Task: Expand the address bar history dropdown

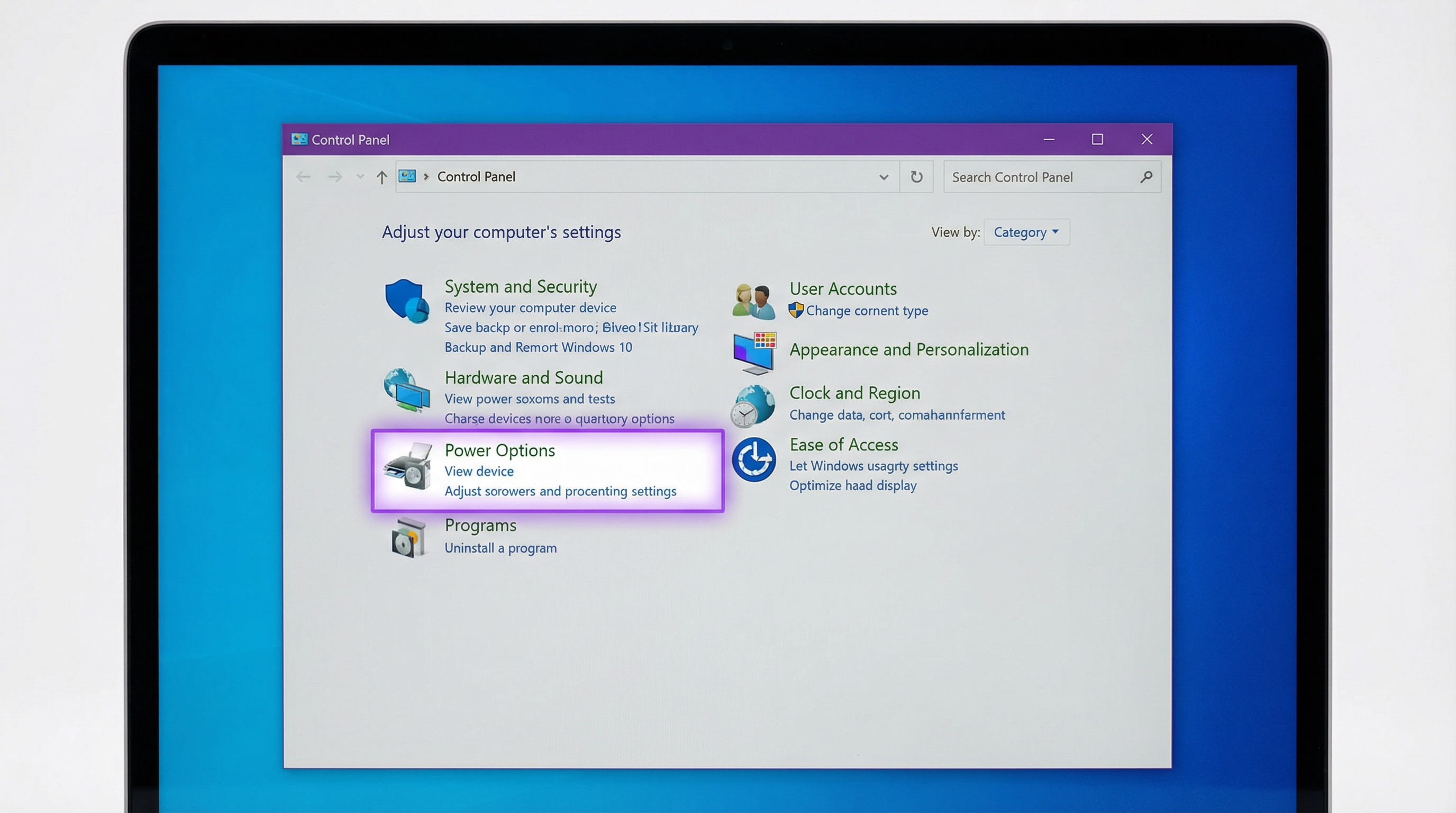Action: click(884, 177)
